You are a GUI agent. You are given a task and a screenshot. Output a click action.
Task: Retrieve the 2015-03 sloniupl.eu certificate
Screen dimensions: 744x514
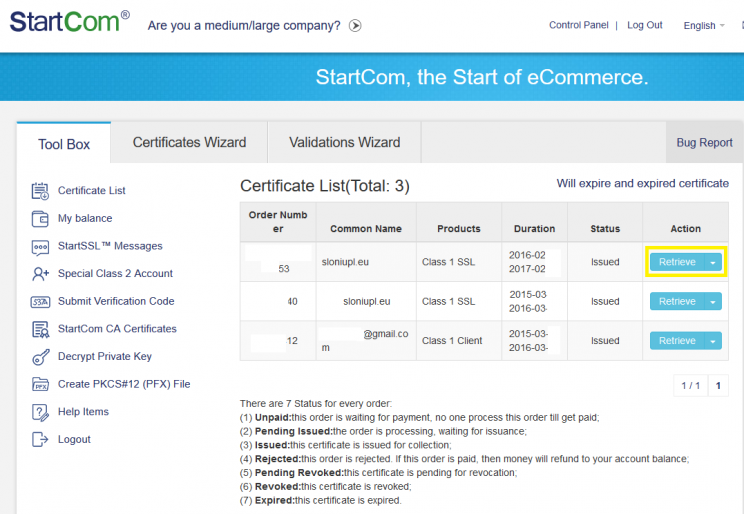(x=677, y=301)
